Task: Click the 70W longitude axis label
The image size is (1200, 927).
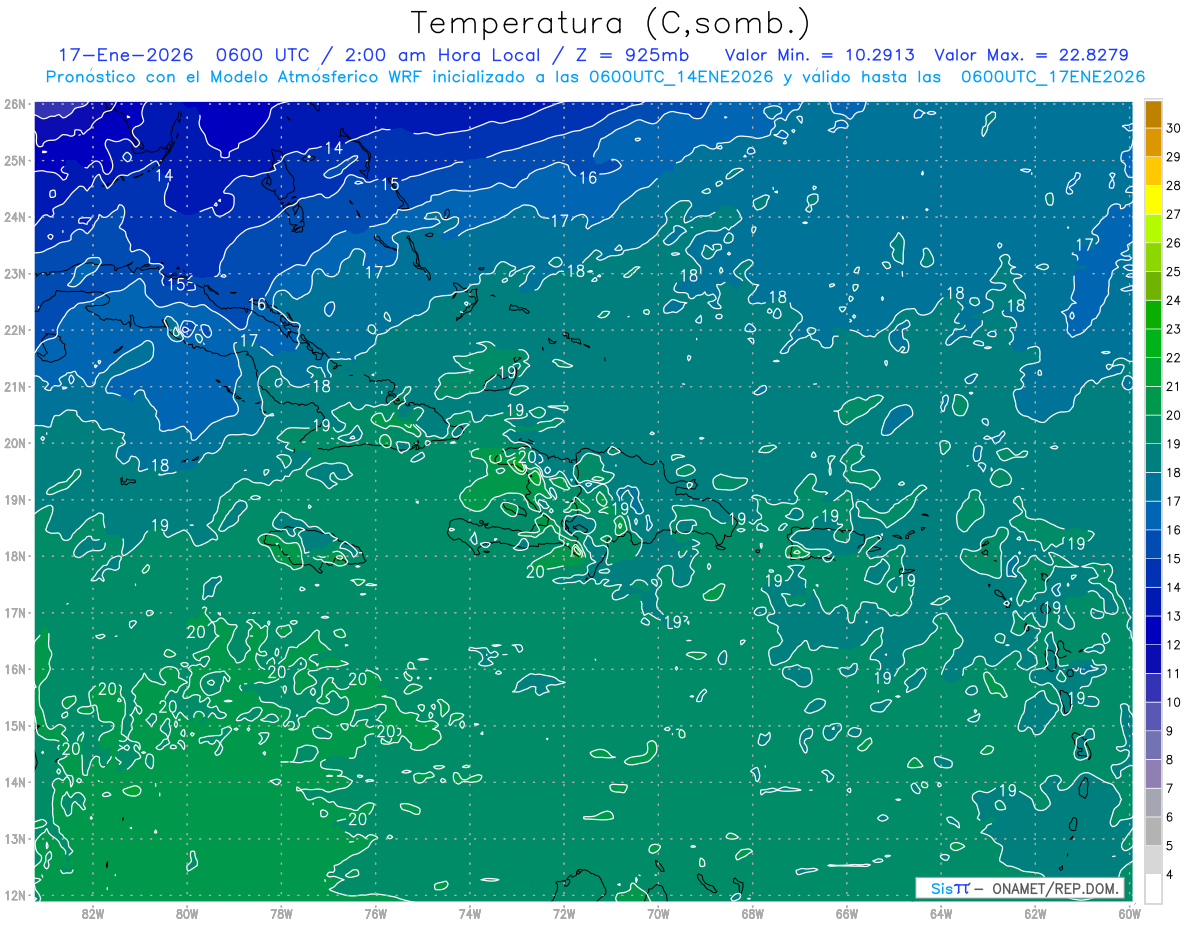Action: [658, 913]
